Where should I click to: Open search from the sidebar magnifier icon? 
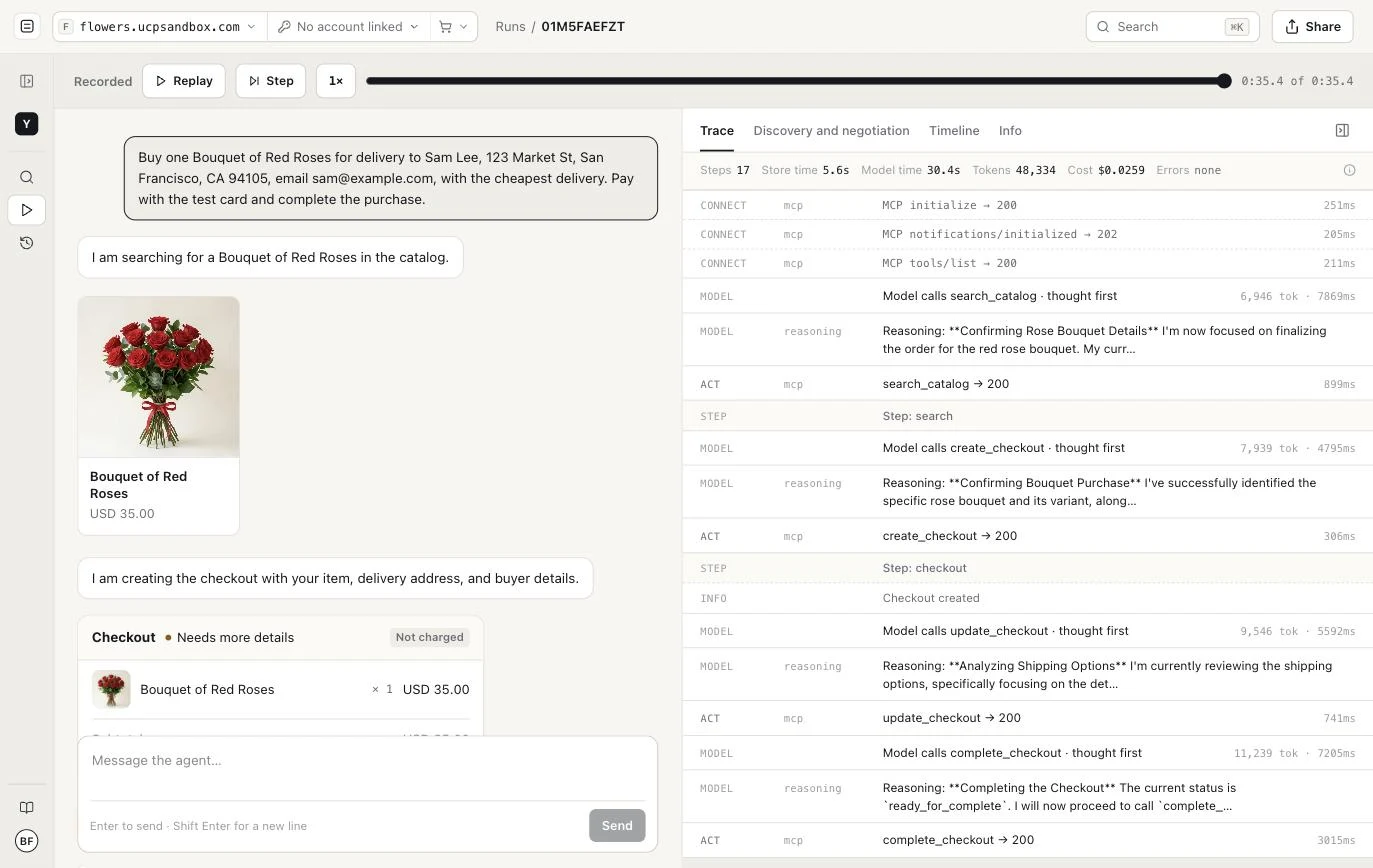coord(27,177)
